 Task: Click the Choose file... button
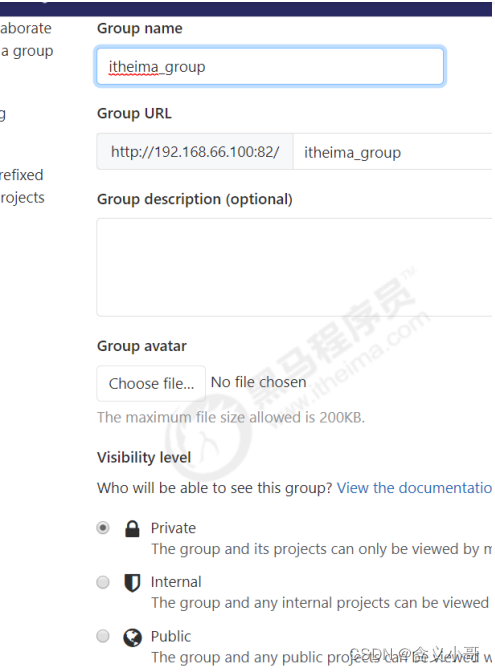151,383
